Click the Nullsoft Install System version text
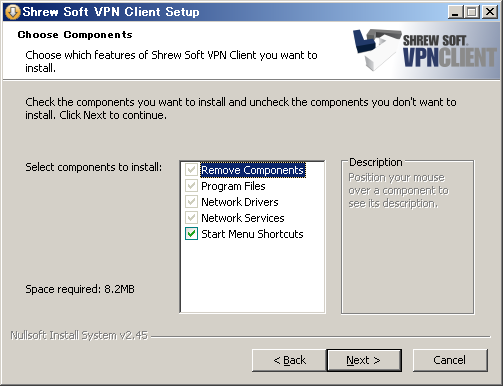 coord(79,335)
